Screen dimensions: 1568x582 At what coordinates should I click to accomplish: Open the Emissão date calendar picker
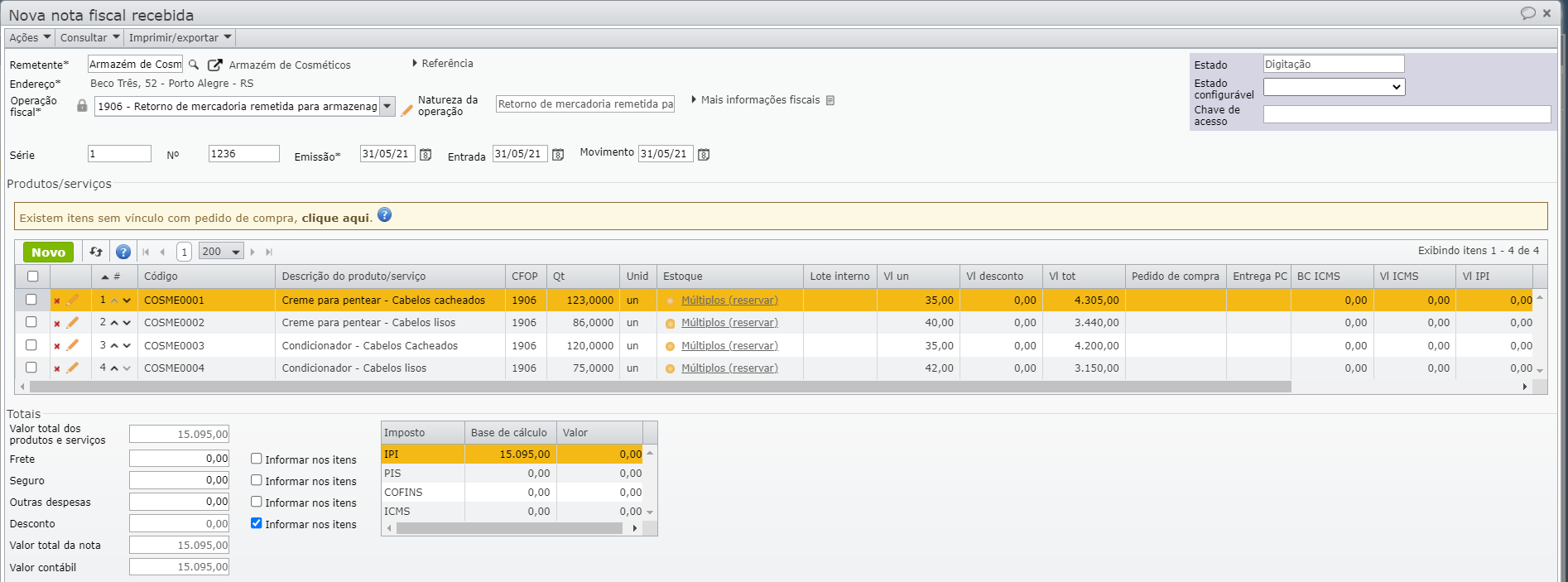point(426,155)
